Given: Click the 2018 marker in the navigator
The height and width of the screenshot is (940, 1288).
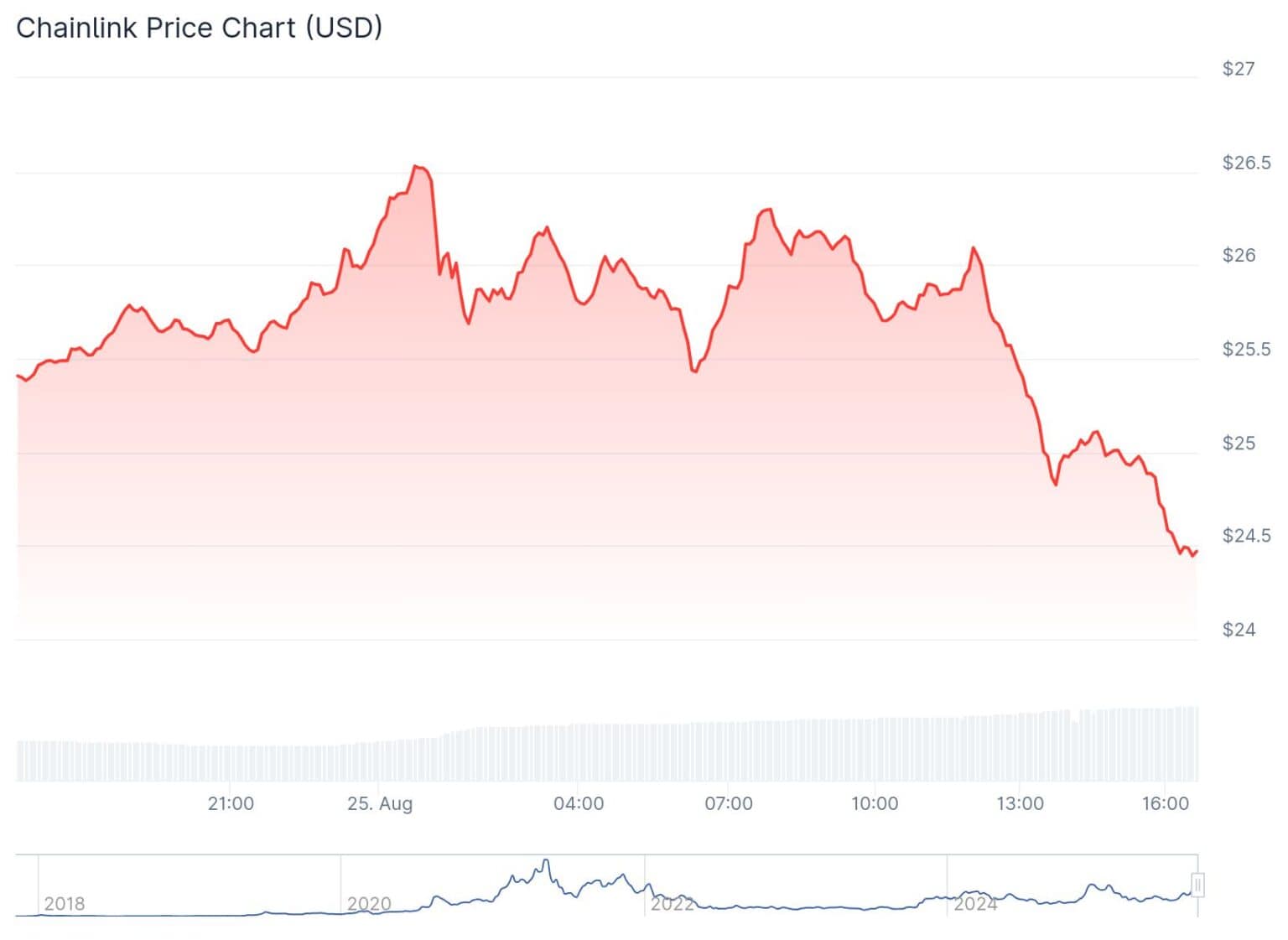Looking at the screenshot, I should [x=65, y=903].
